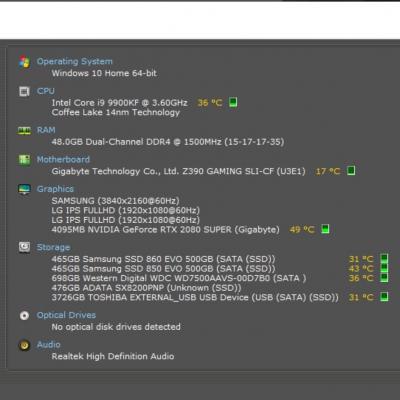This screenshot has width=400, height=400.
Task: Select the 48.0GB Dual-Channel DDR4 line
Action: (x=168, y=142)
